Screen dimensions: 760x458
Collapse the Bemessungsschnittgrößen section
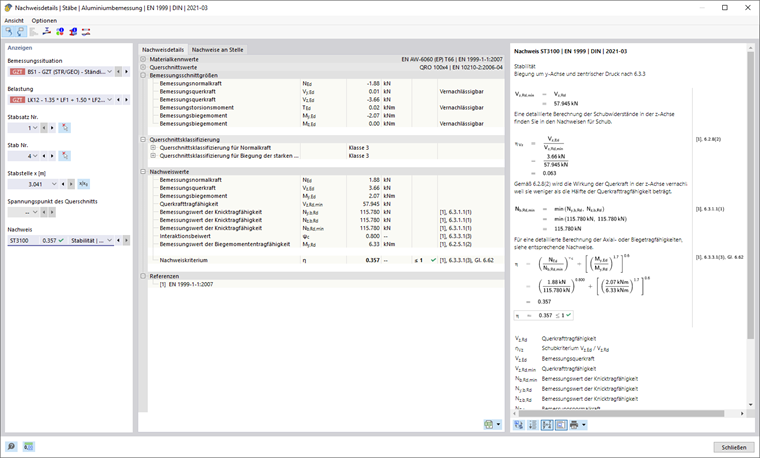point(143,76)
